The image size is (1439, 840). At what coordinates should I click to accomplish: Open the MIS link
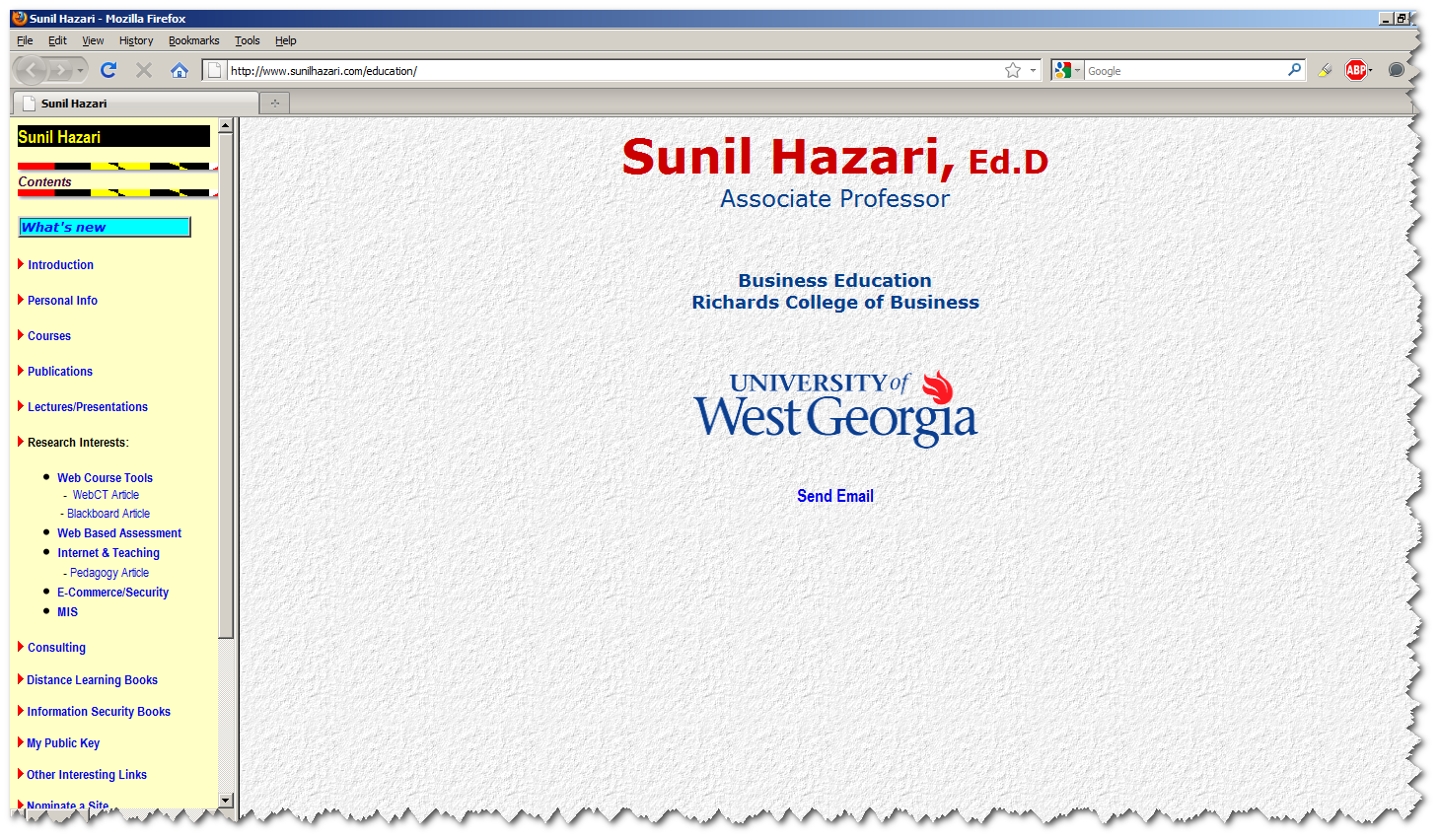[67, 612]
